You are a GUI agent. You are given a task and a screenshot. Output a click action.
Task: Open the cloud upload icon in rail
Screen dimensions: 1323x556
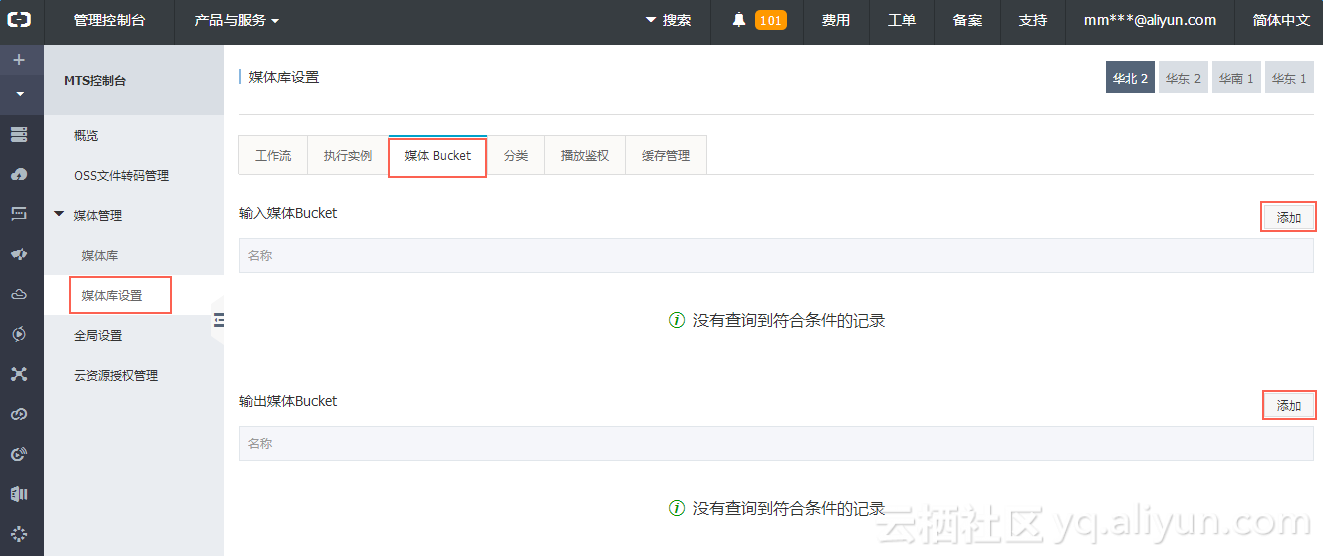[19, 174]
